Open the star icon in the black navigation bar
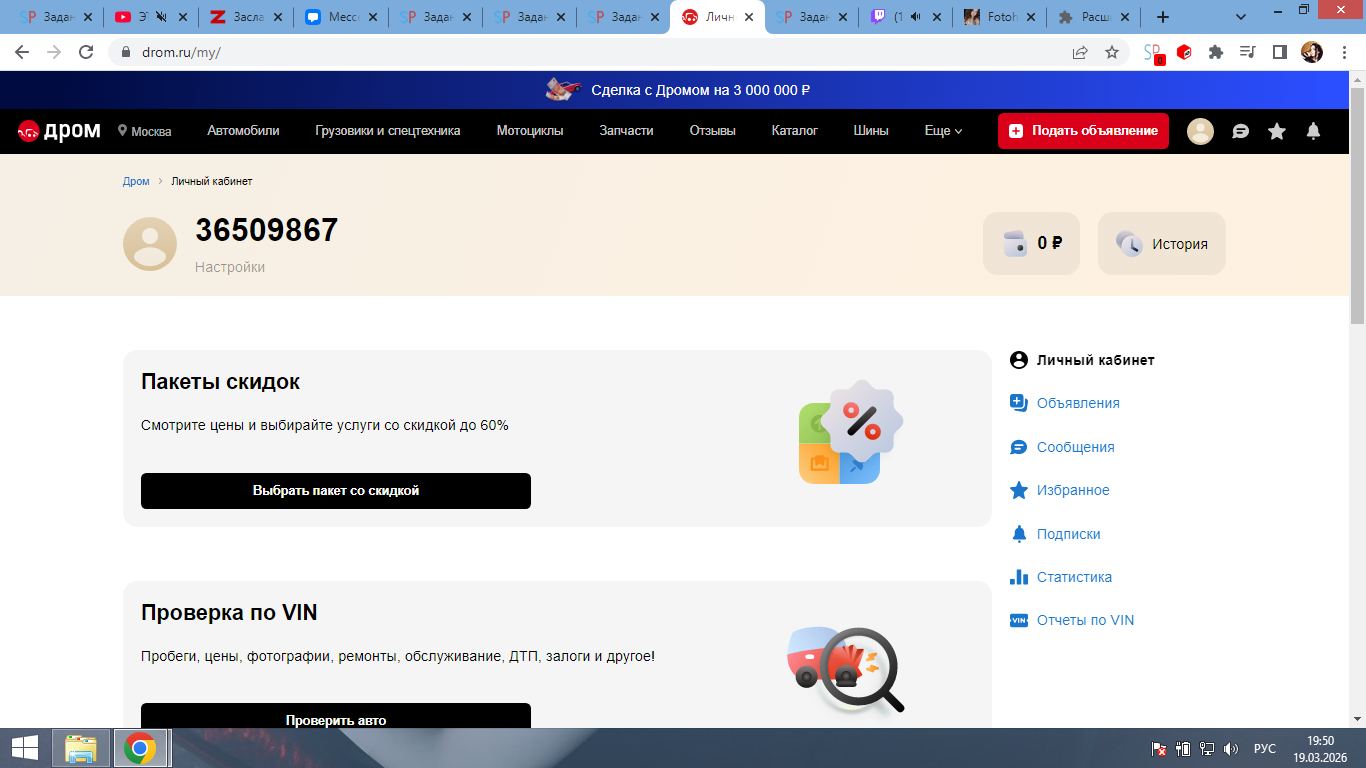The width and height of the screenshot is (1366, 768). pyautogui.click(x=1277, y=131)
